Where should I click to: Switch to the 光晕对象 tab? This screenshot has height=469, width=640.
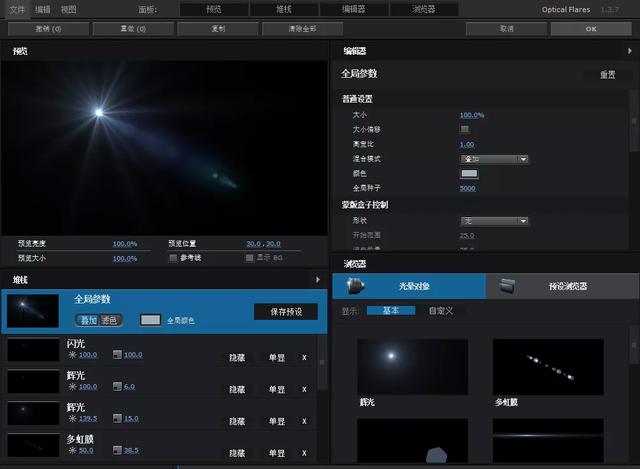pyautogui.click(x=409, y=286)
